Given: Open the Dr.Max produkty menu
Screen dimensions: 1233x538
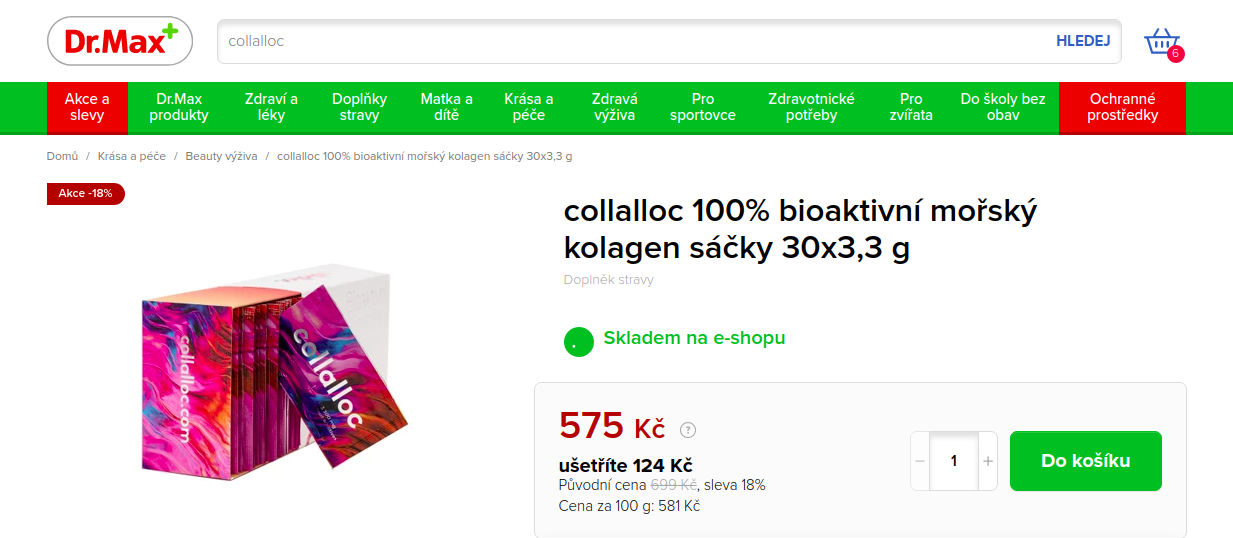Looking at the screenshot, I should tap(179, 107).
